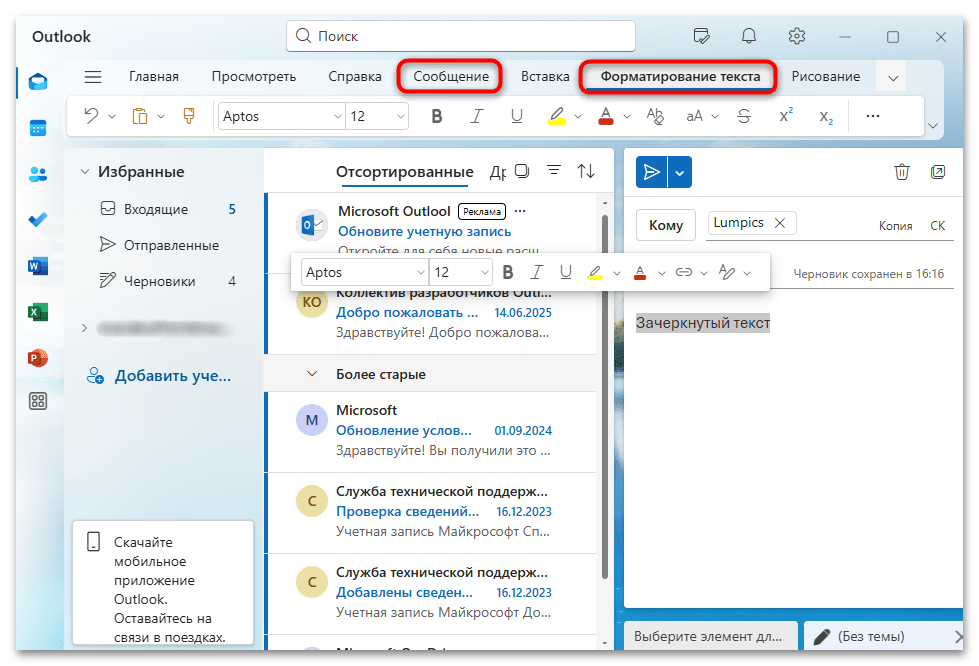Open the Главная tab
Viewport: 979px width, 666px height.
pyautogui.click(x=154, y=77)
